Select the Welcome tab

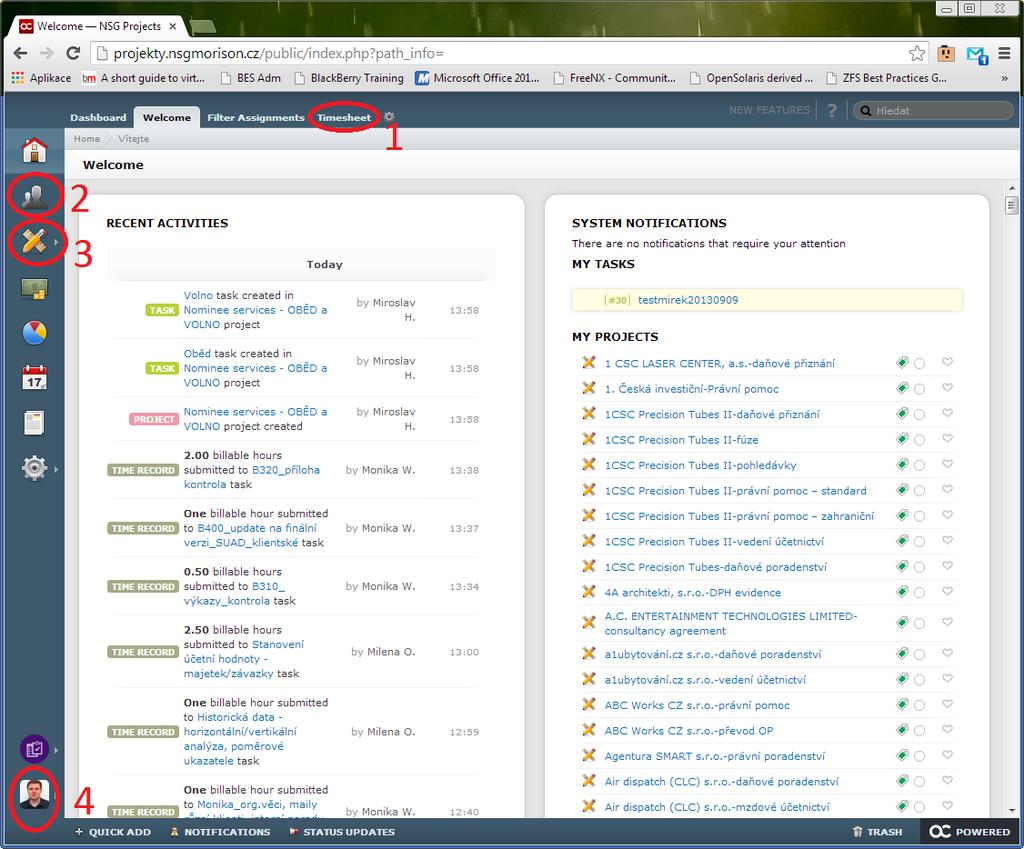(x=167, y=118)
